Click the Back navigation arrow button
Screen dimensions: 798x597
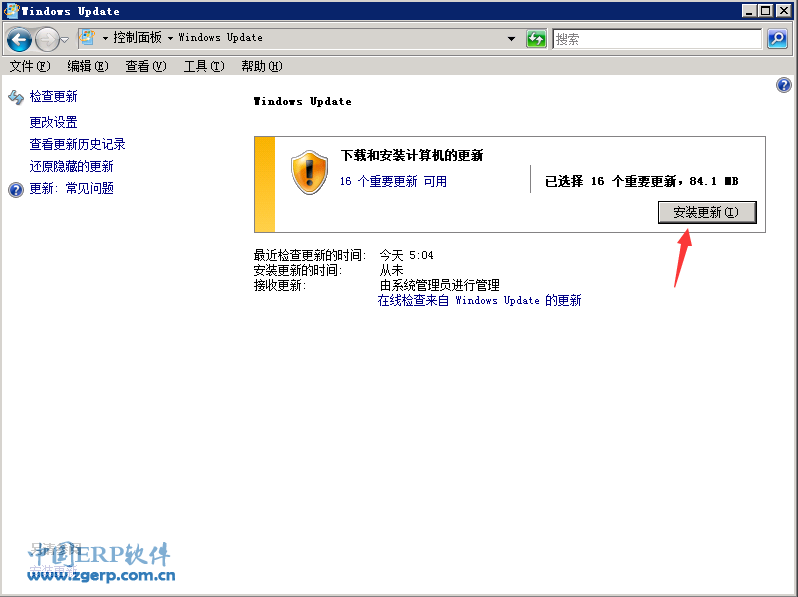coord(19,39)
